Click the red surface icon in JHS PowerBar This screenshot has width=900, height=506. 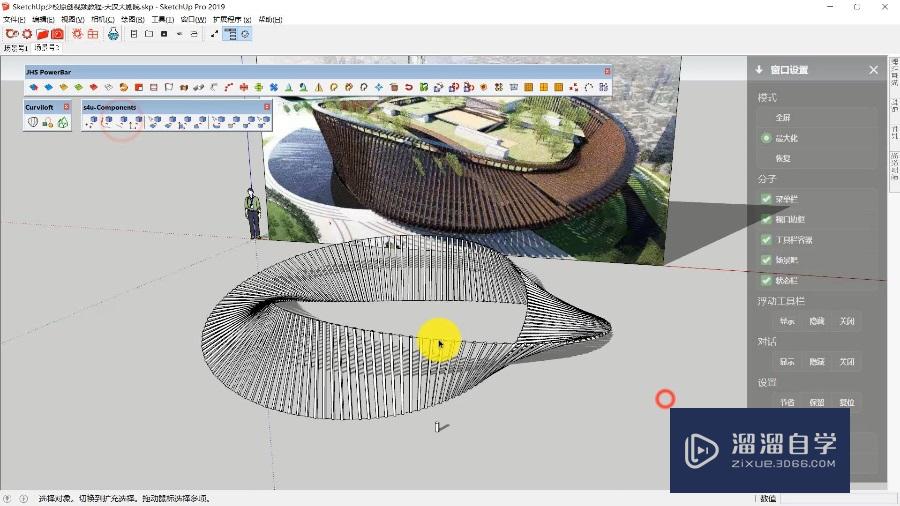[94, 87]
